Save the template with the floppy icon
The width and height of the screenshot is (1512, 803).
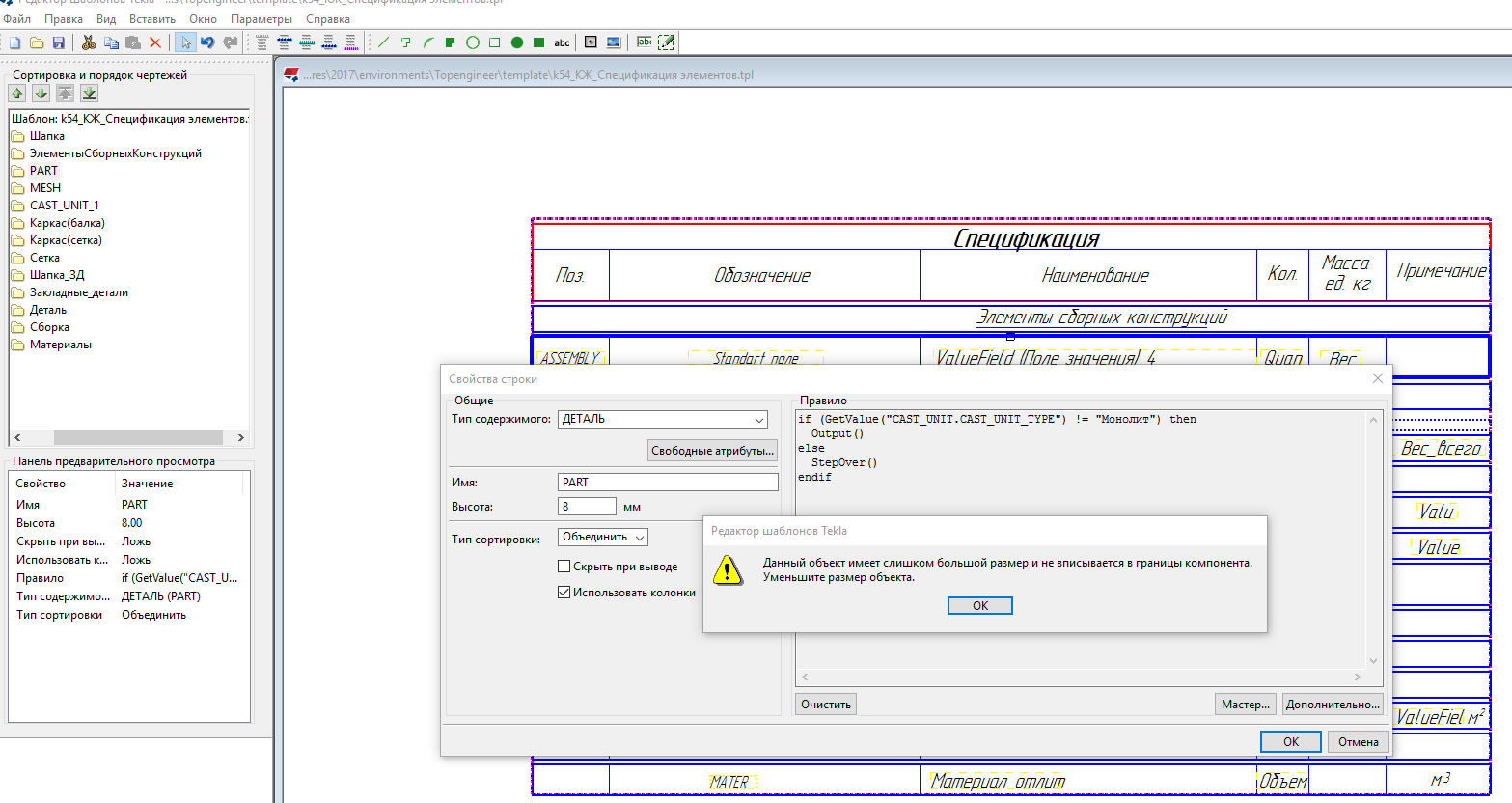(58, 42)
